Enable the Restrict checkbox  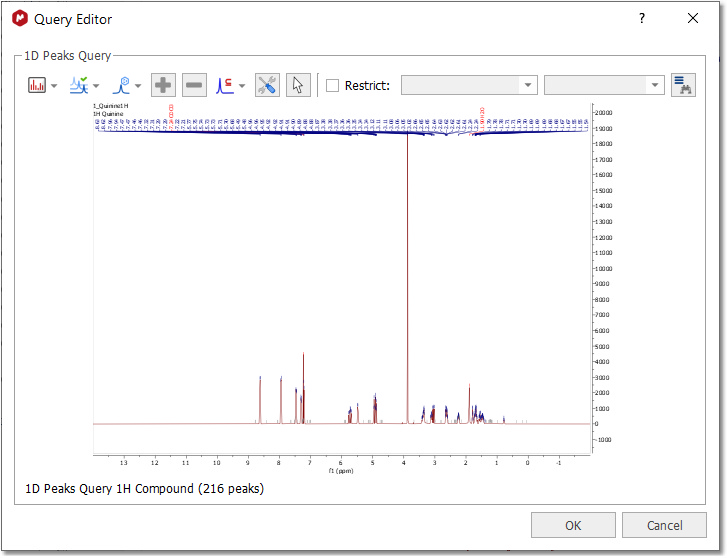click(332, 85)
